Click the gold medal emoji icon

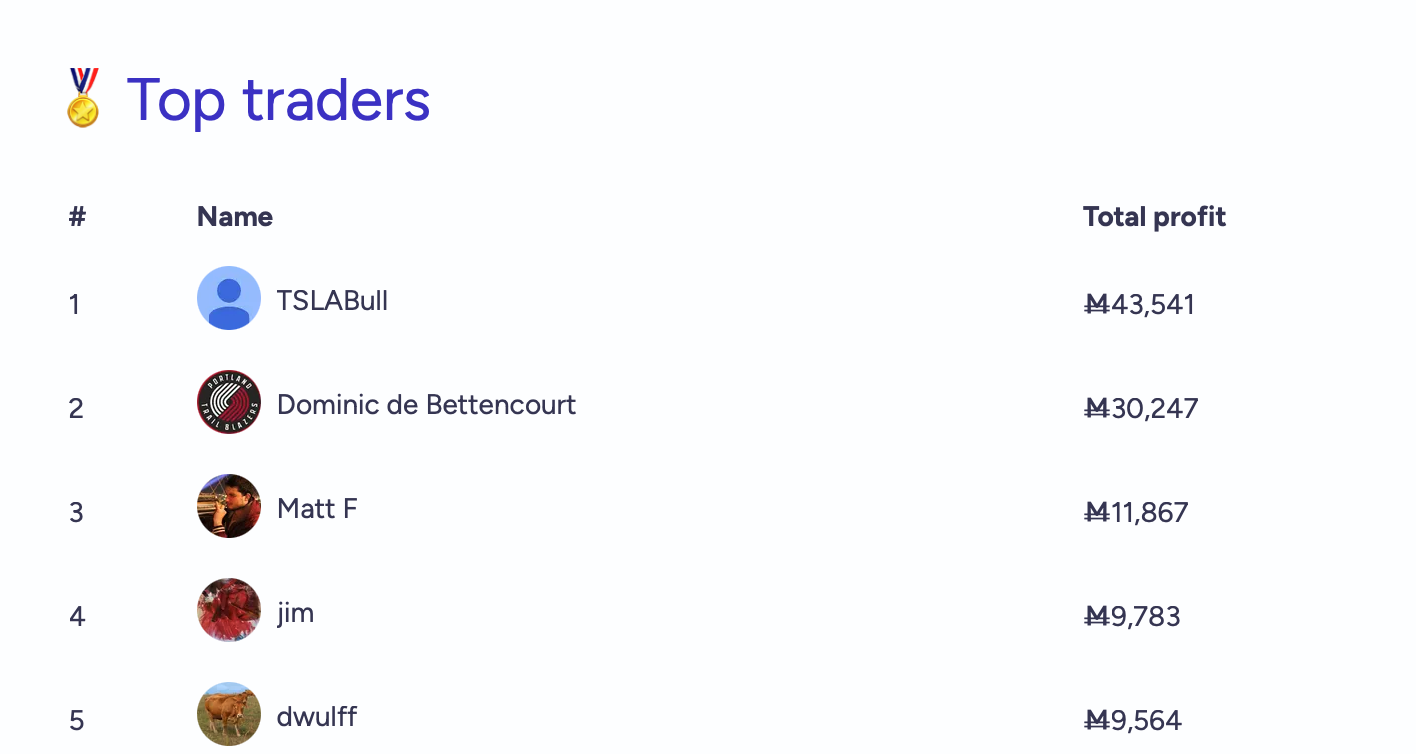click(83, 98)
